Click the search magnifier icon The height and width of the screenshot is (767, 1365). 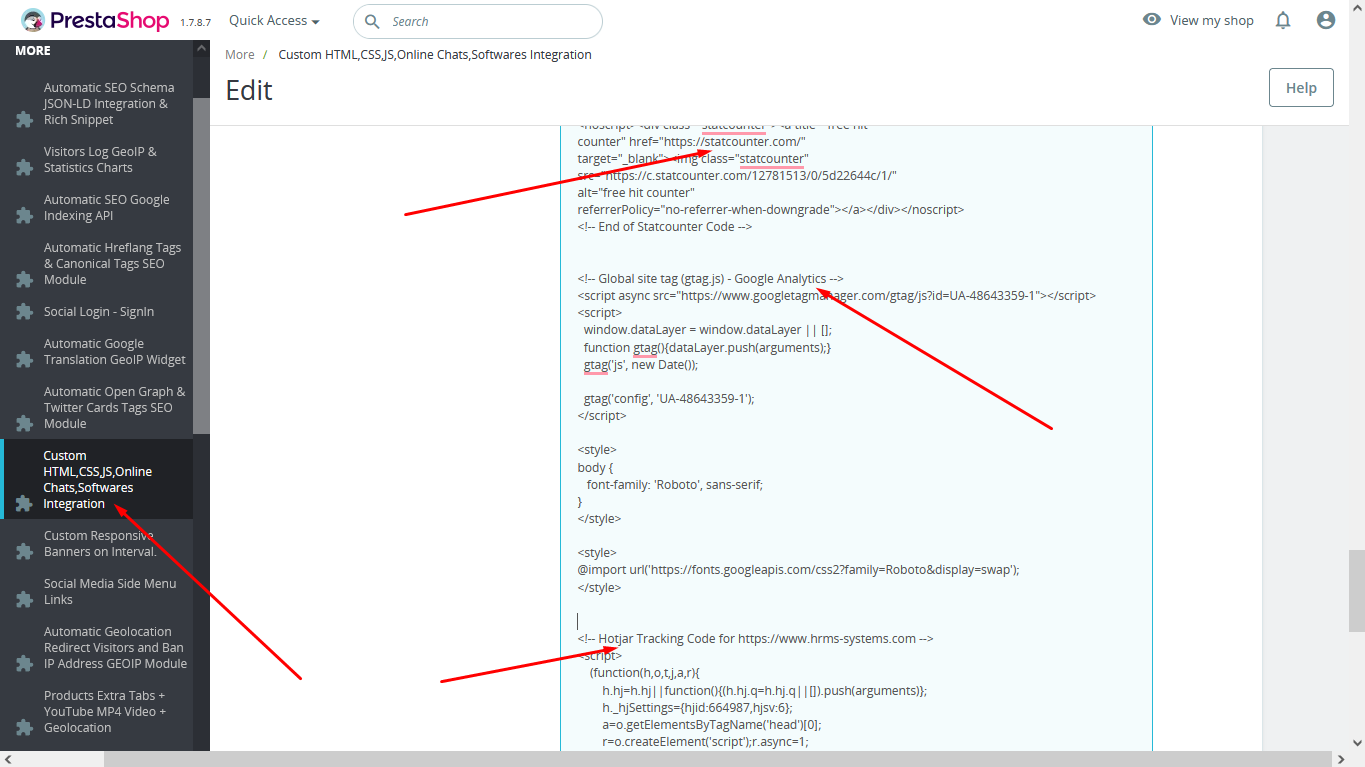[372, 21]
